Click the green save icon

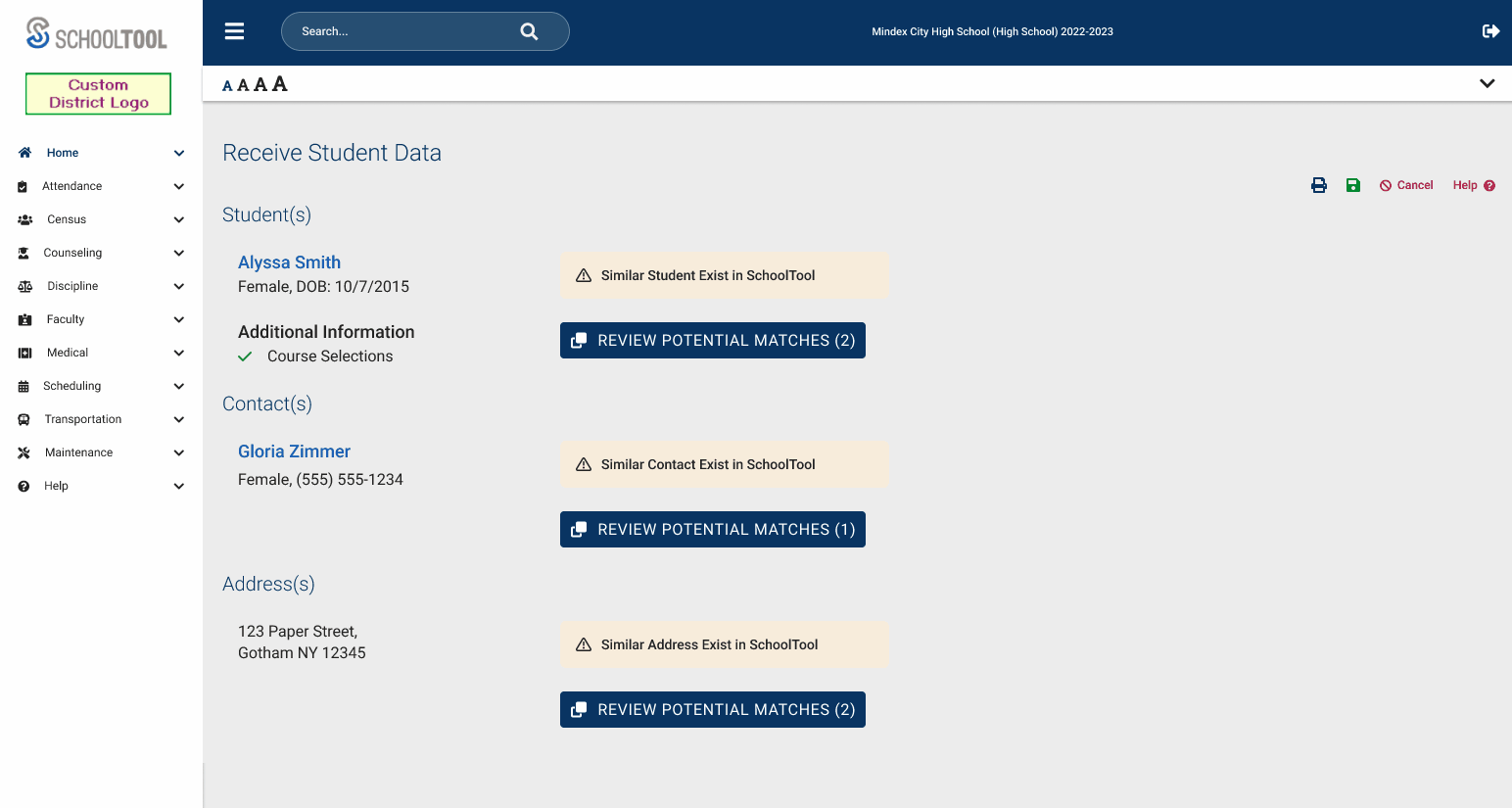coord(1352,185)
